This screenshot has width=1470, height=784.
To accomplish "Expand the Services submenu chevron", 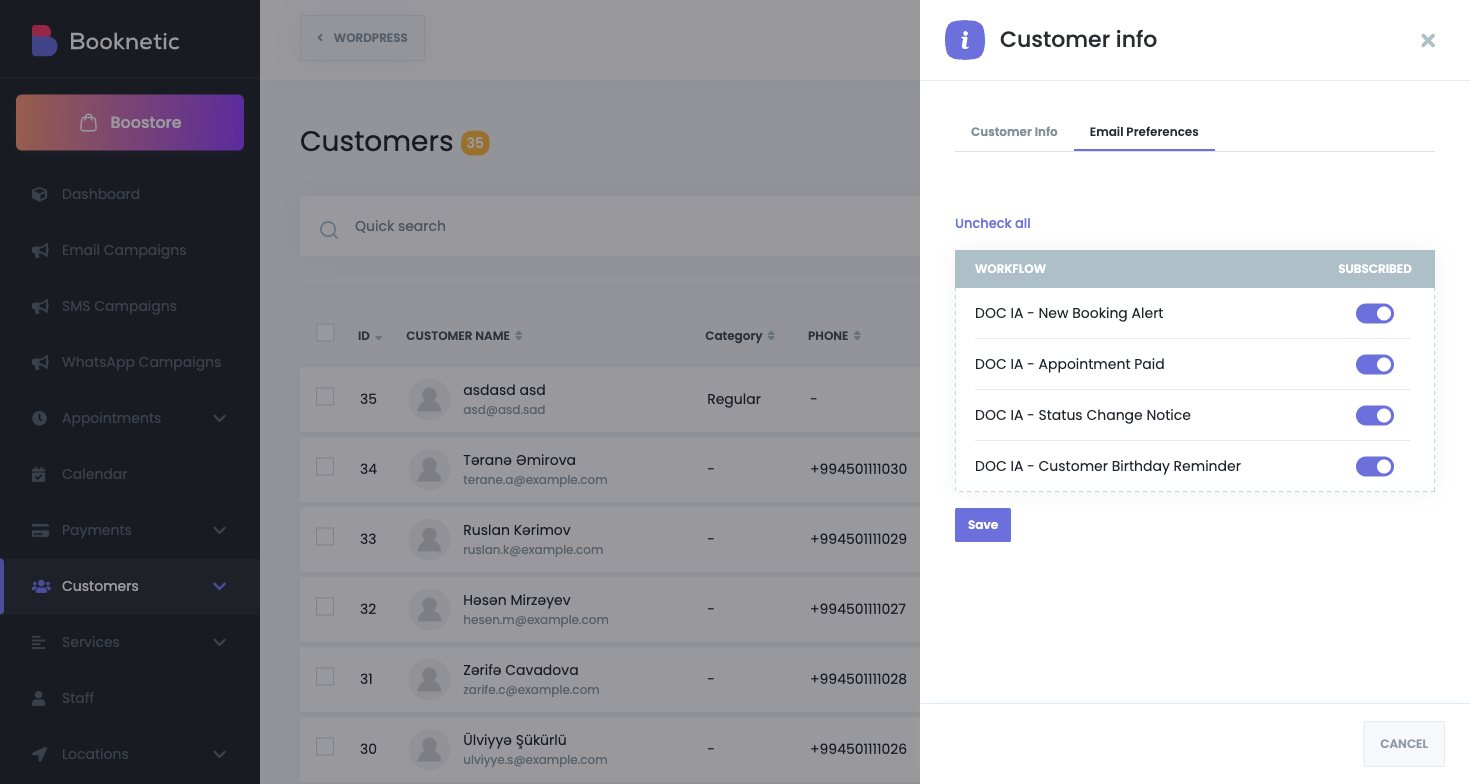I will click(220, 642).
